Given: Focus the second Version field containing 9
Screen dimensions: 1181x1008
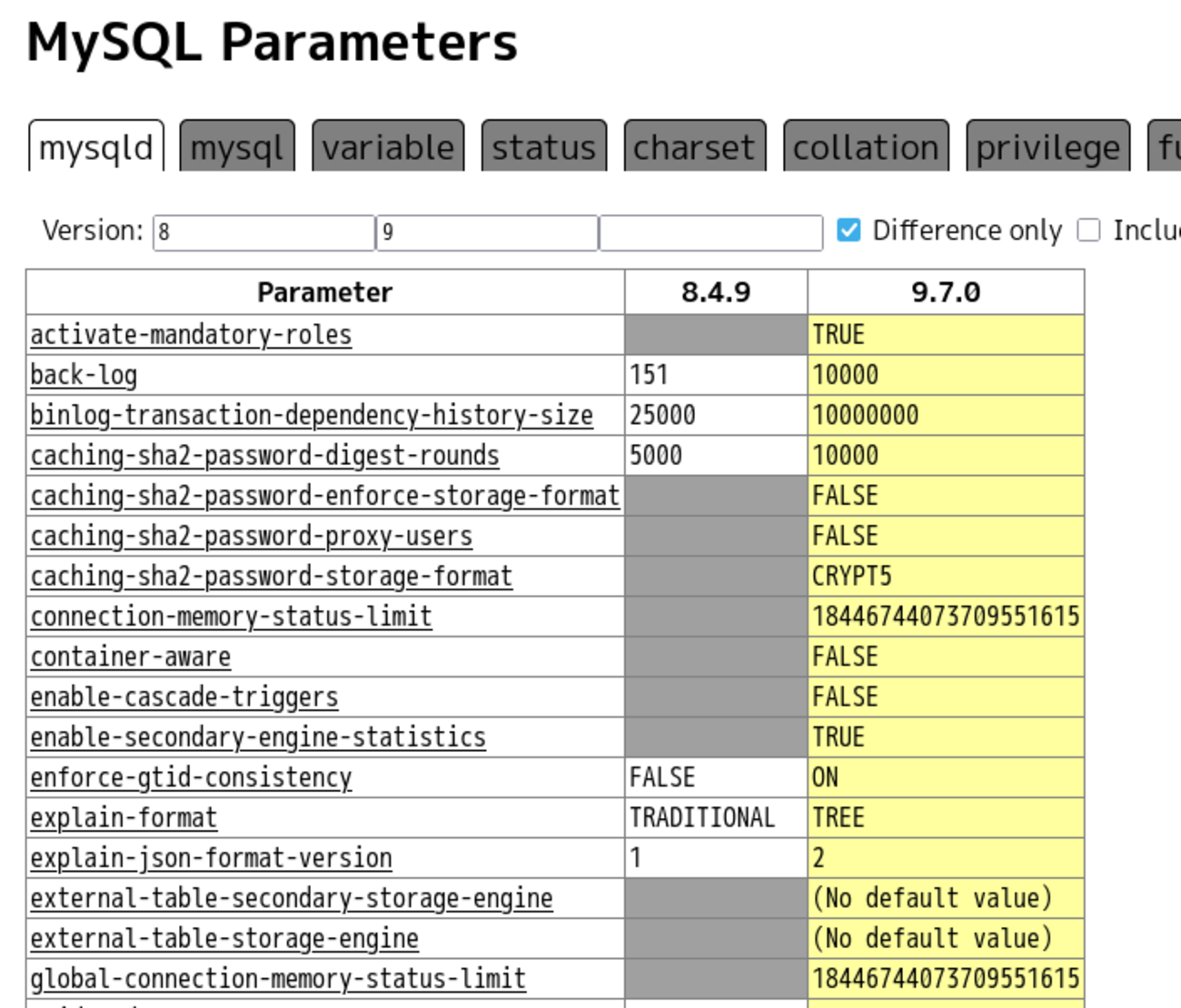Looking at the screenshot, I should (x=487, y=232).
